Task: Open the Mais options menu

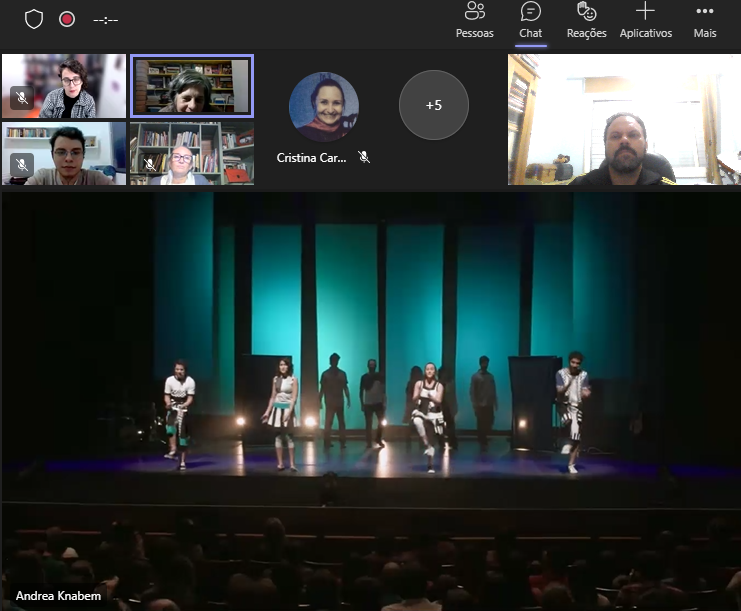Action: pos(705,21)
